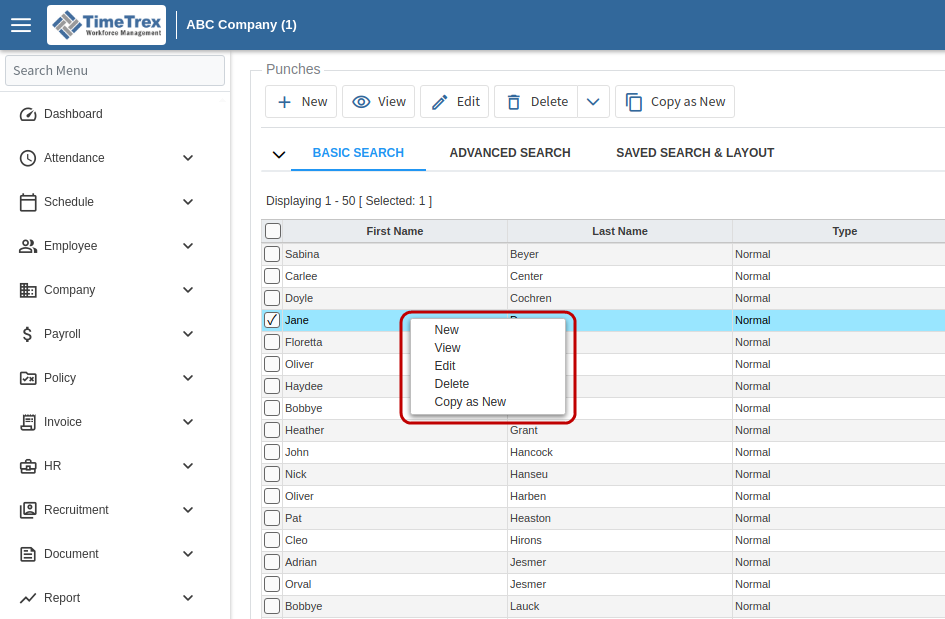This screenshot has width=945, height=619.
Task: Click the Policy folder icon
Action: [x=28, y=378]
